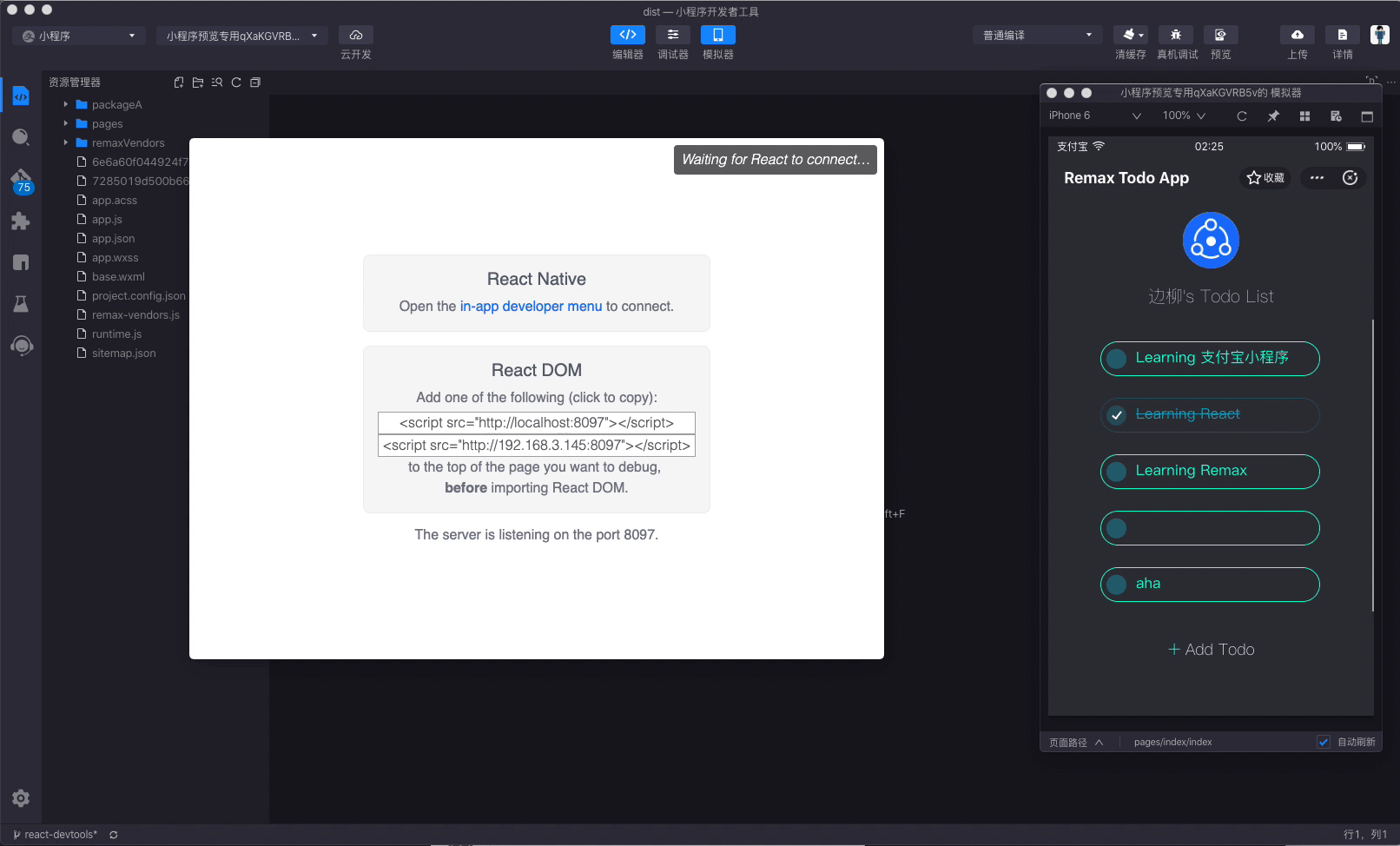The width and height of the screenshot is (1400, 846).
Task: Synchronize changes icon in status bar
Action: click(114, 835)
